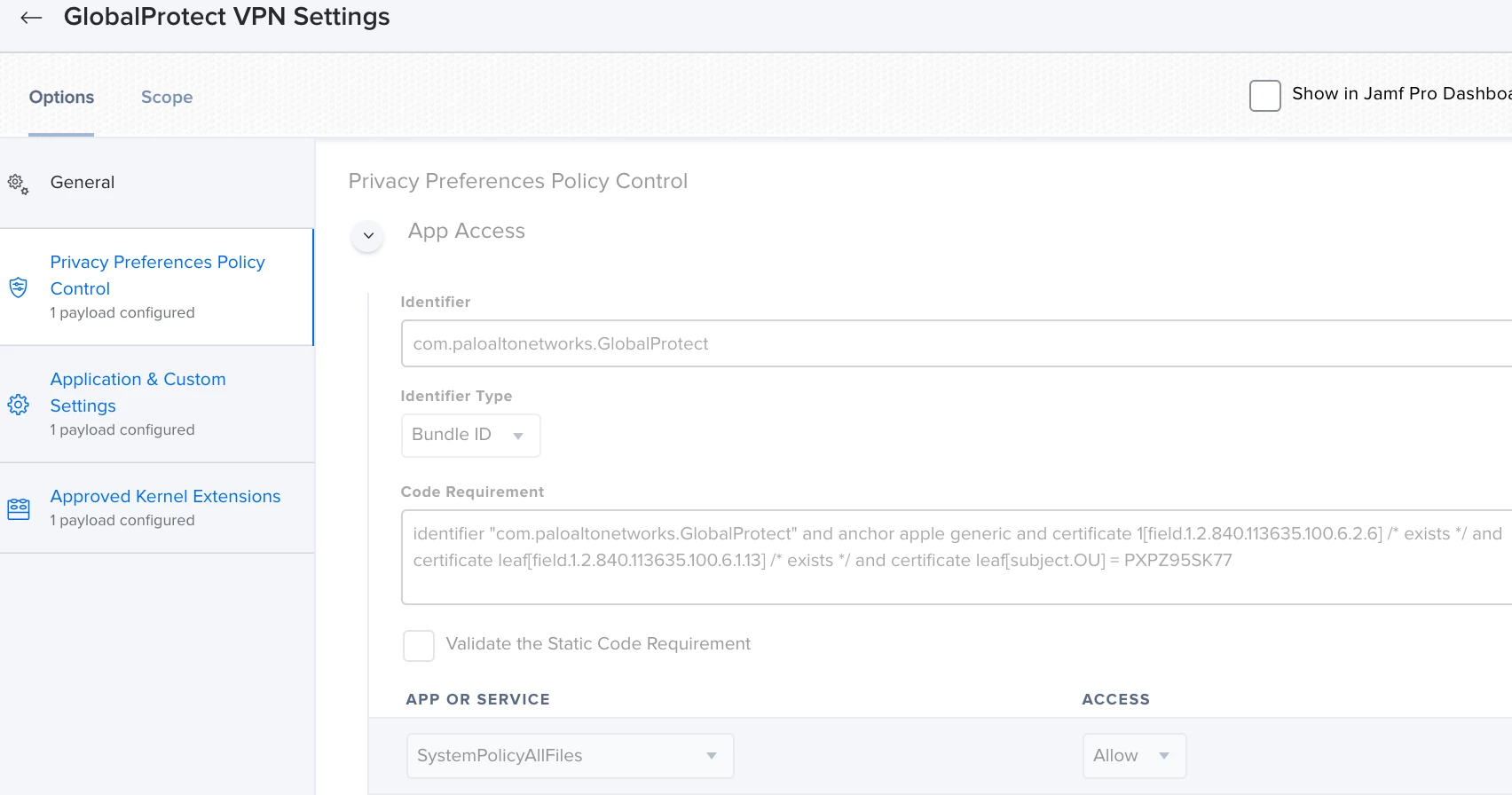Open the Identifier Type dropdown (Bundle ID)
Image resolution: width=1512 pixels, height=795 pixels.
click(470, 435)
